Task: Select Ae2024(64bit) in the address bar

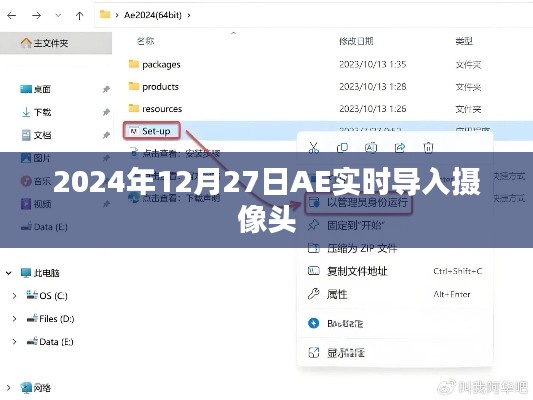Action: 153,15
